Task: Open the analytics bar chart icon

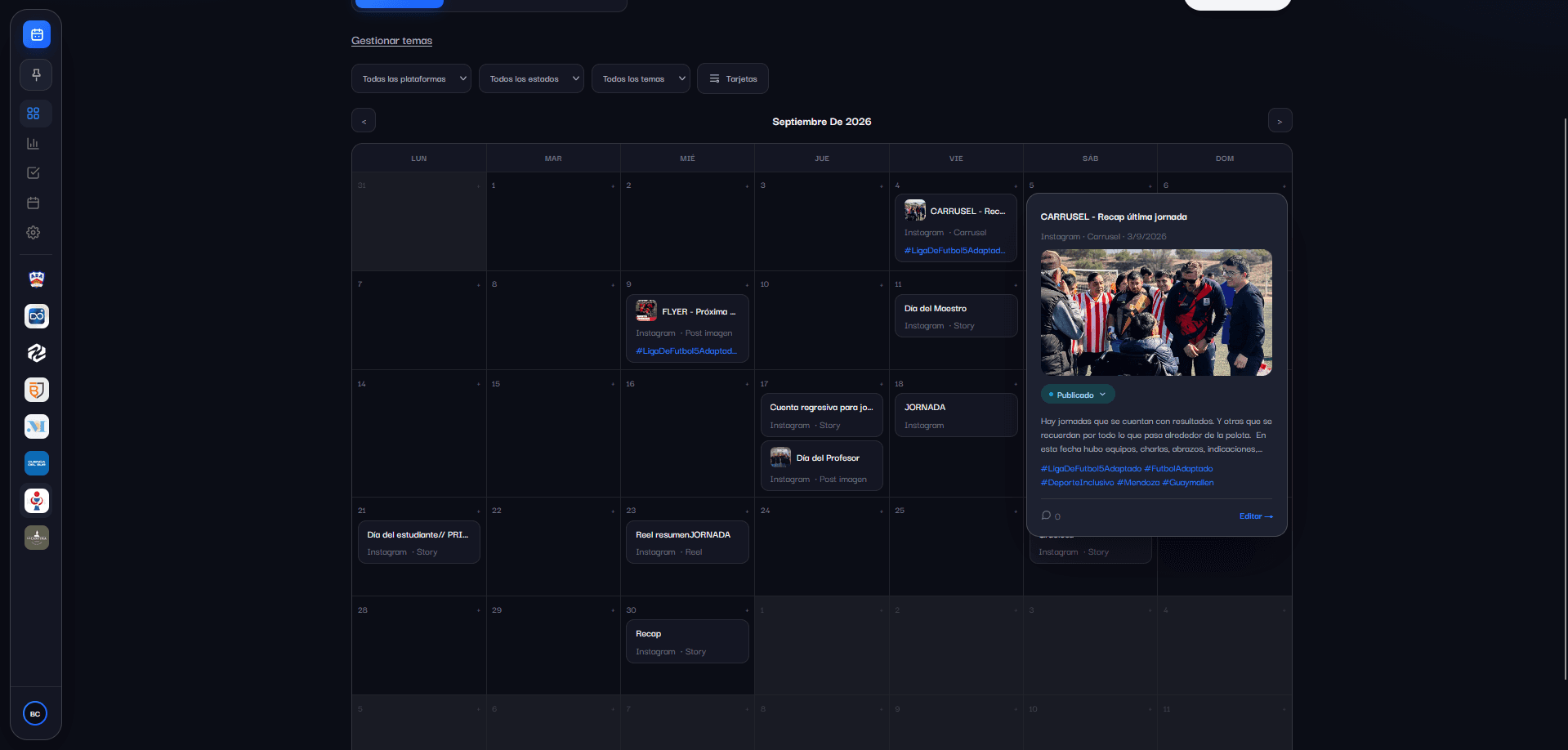Action: 34,144
